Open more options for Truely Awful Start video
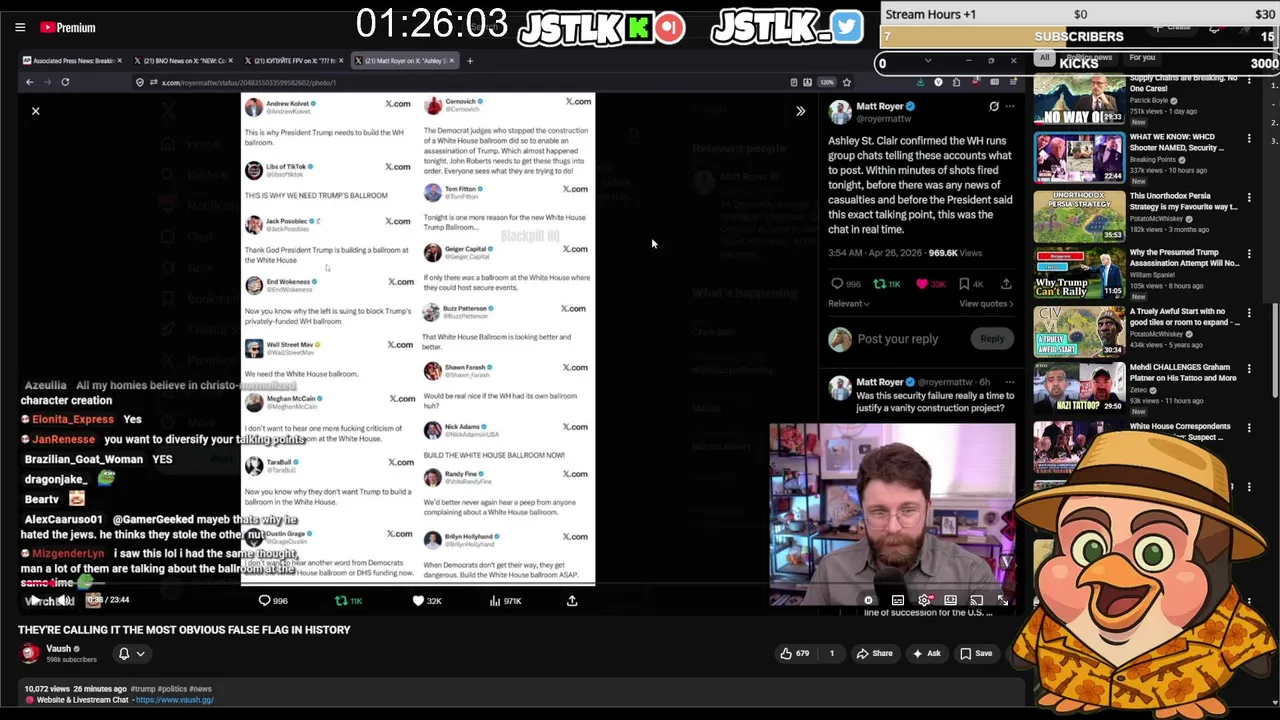 (x=1249, y=313)
